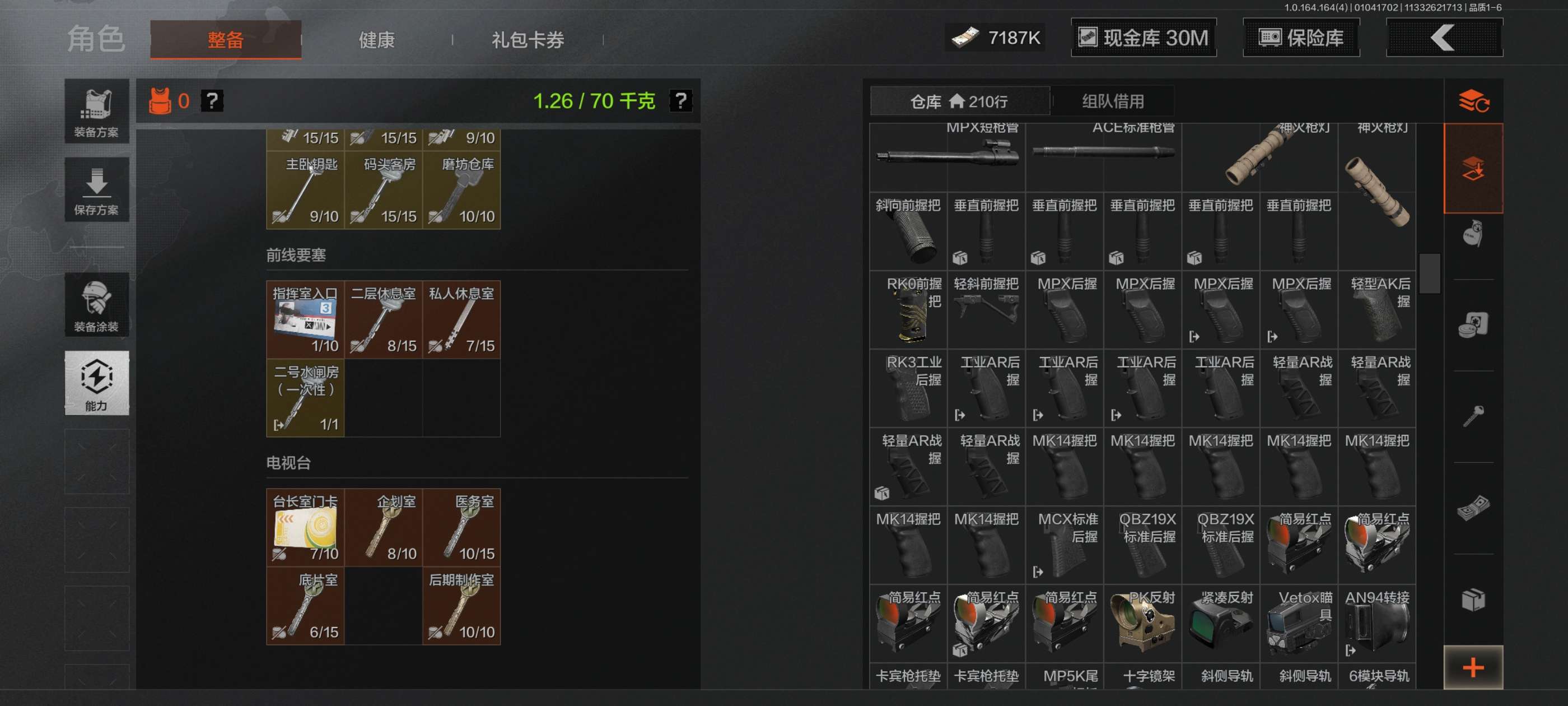This screenshot has height=706, width=1568.
Task: Click the question mark beside weight
Action: point(680,100)
